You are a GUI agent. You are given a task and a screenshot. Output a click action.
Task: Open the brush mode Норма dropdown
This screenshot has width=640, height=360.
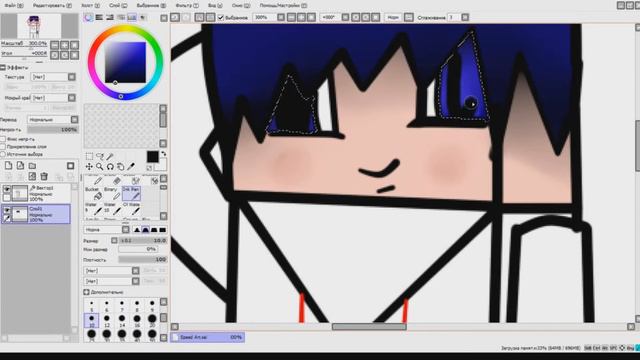click(107, 230)
